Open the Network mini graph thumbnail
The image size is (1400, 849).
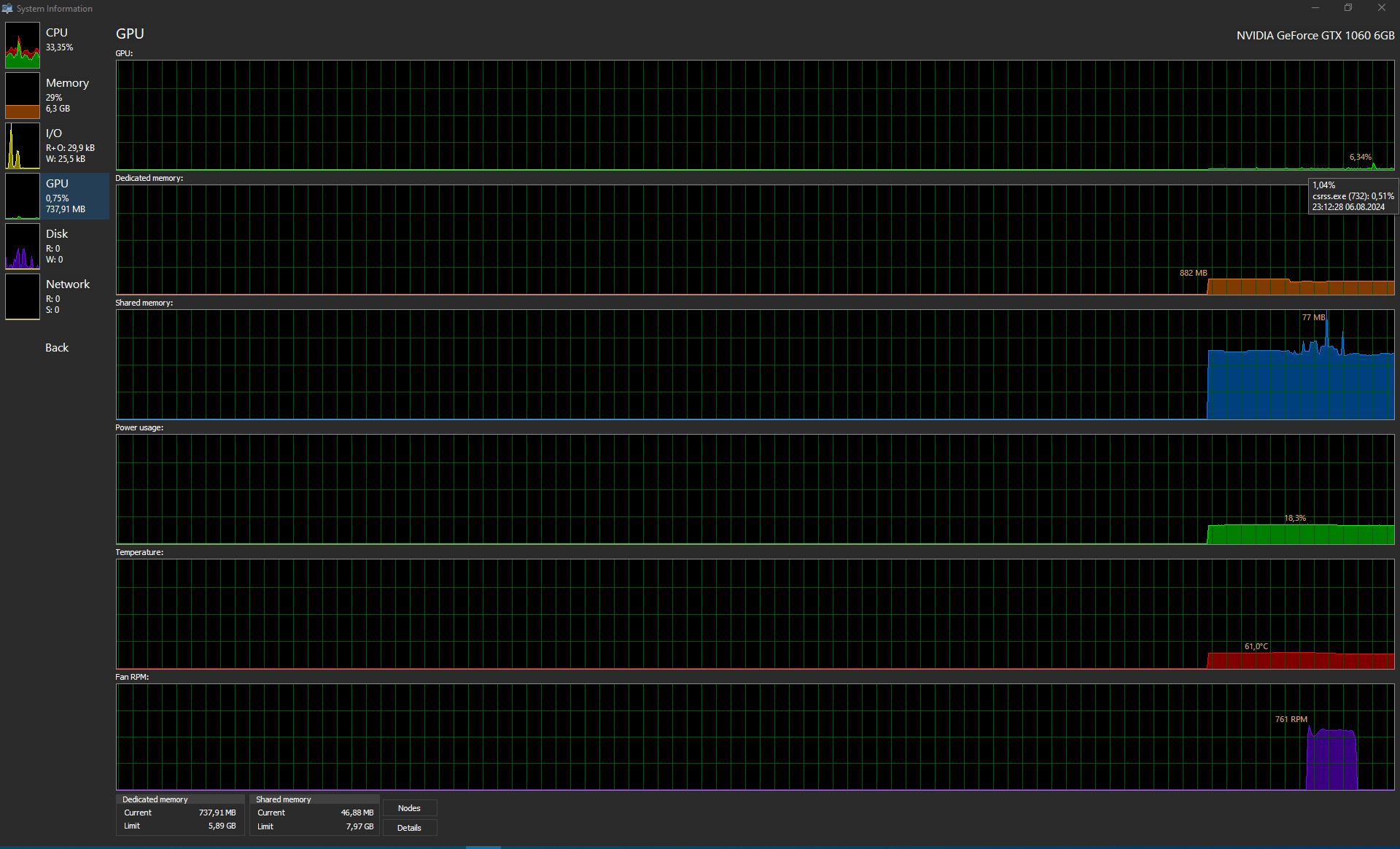[x=23, y=297]
